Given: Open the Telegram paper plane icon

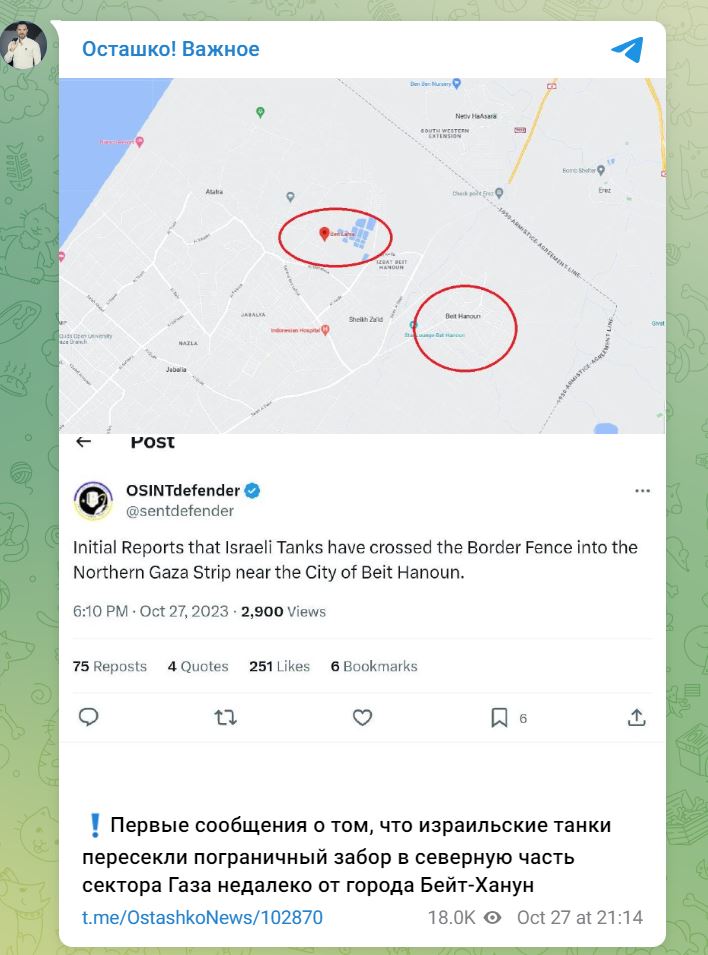Looking at the screenshot, I should (x=627, y=49).
